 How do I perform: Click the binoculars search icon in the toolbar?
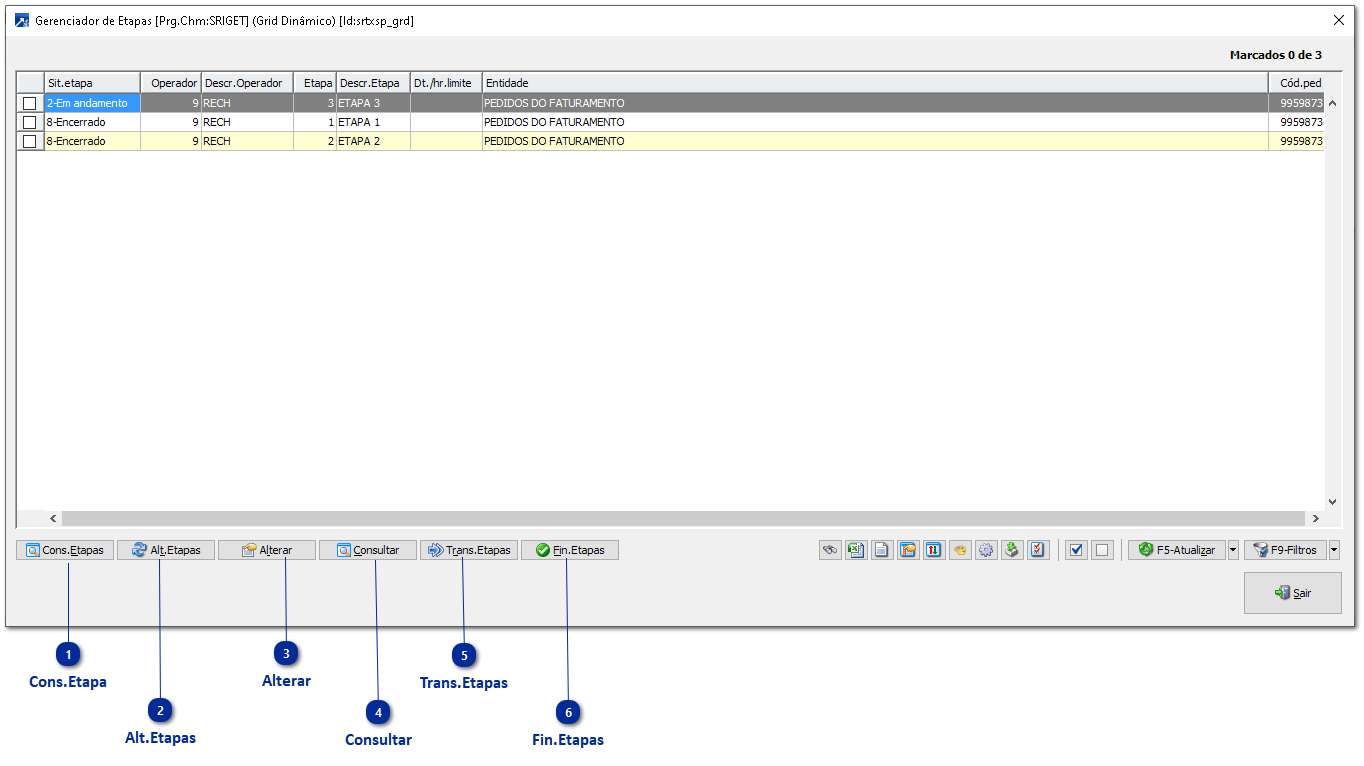click(x=830, y=550)
